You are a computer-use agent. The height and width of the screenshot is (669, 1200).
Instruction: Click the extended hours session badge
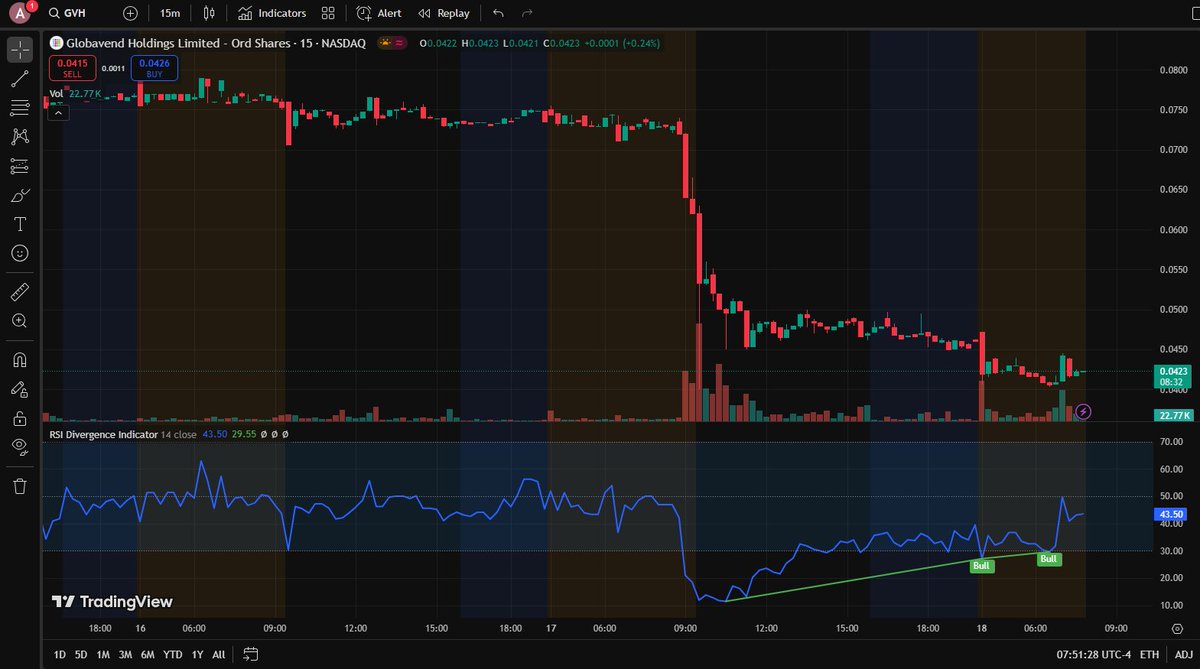[393, 43]
